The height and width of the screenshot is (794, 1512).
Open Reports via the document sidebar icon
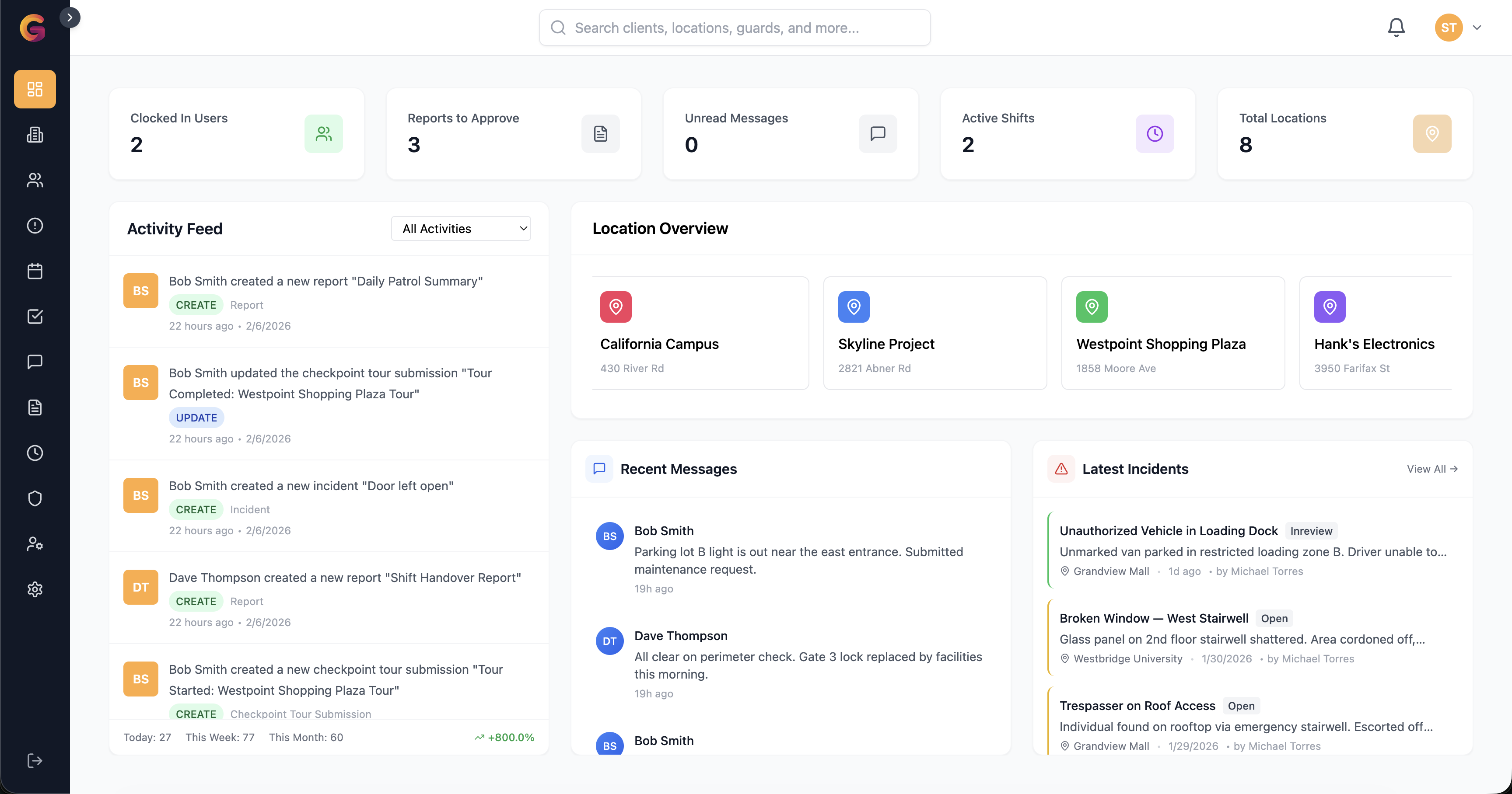click(35, 407)
